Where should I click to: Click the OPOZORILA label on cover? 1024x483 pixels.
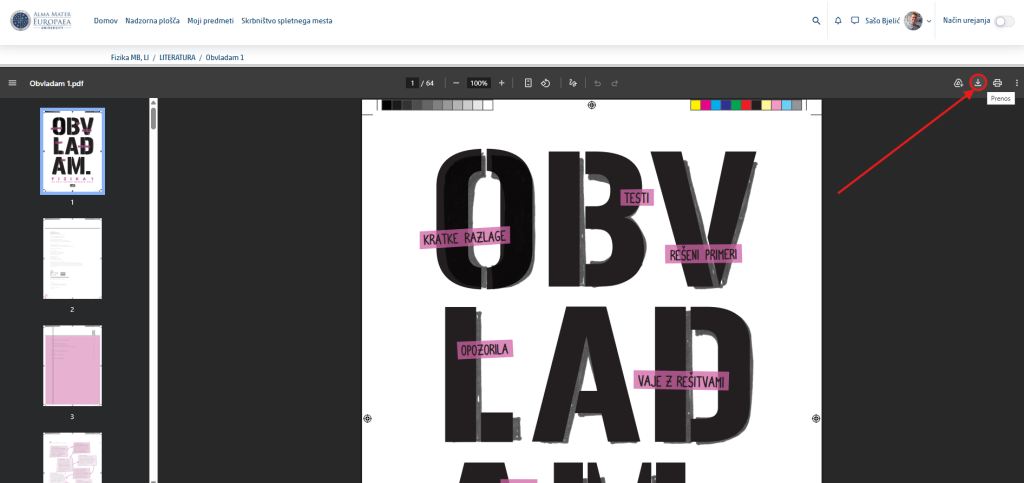click(485, 349)
